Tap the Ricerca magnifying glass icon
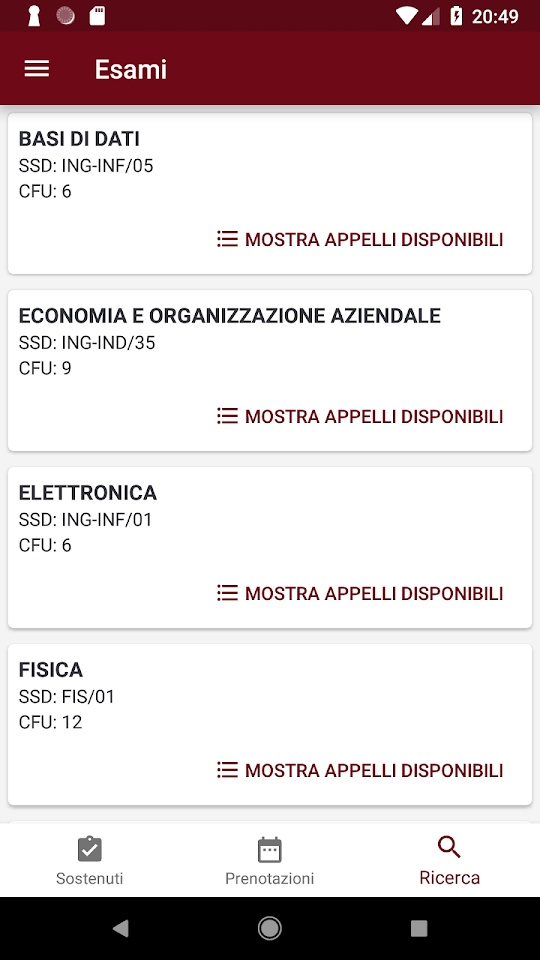Image resolution: width=540 pixels, height=960 pixels. tap(449, 848)
